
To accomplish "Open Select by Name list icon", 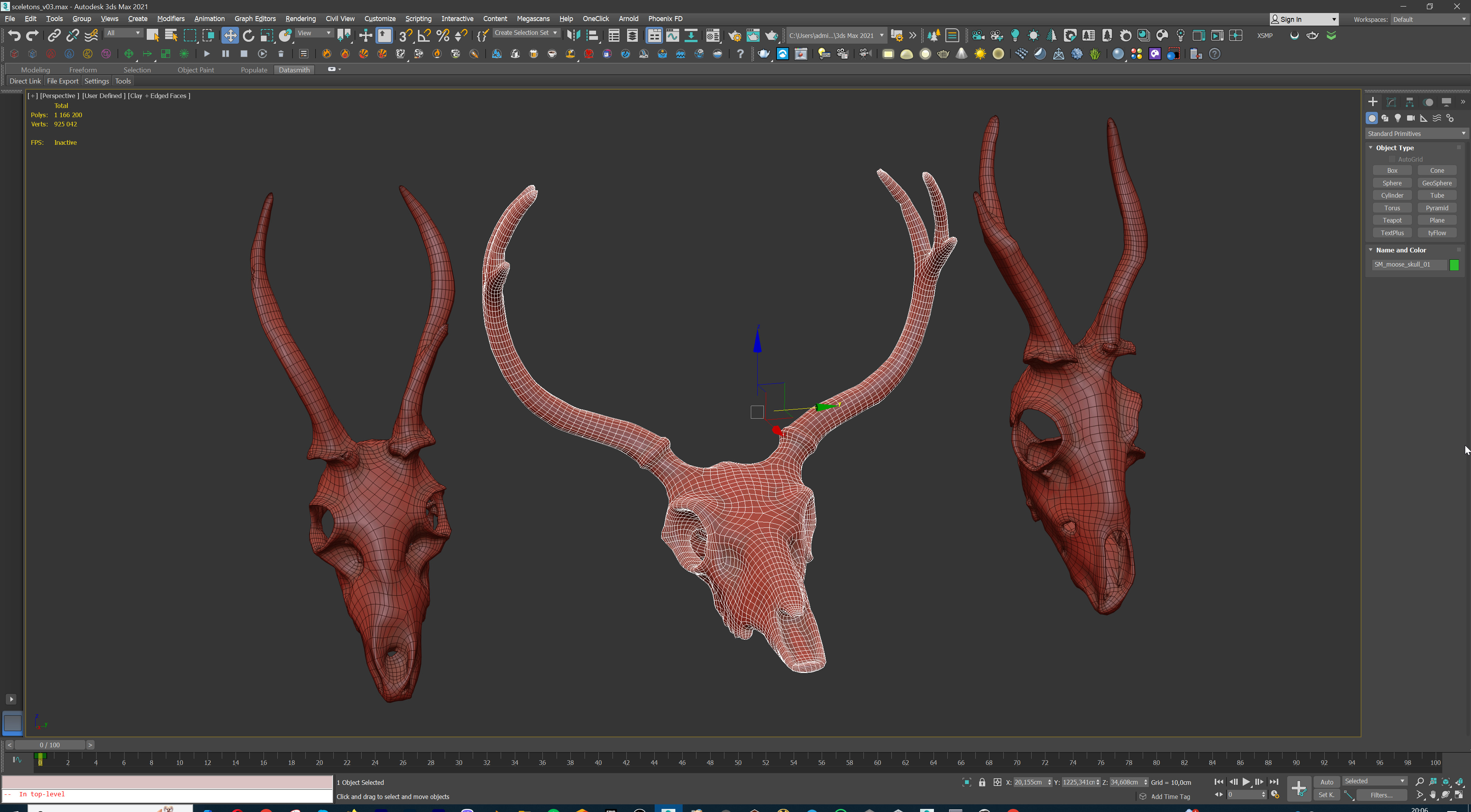I will click(171, 35).
